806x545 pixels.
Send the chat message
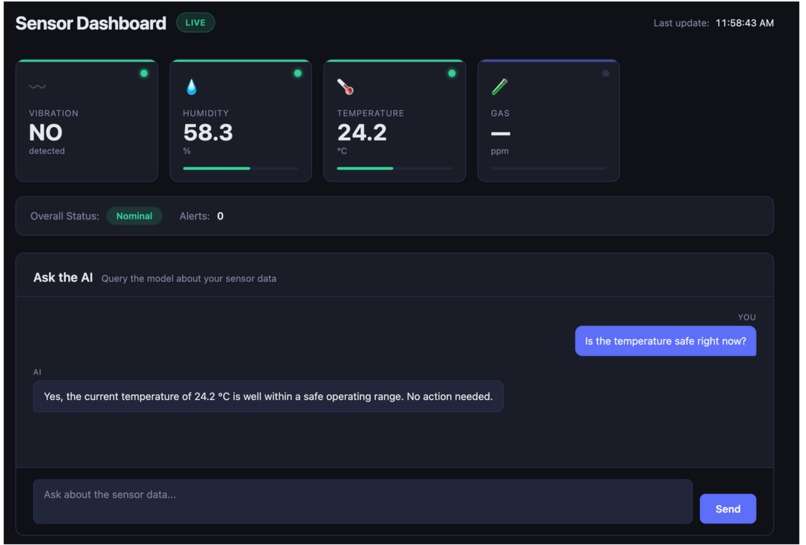pos(727,508)
